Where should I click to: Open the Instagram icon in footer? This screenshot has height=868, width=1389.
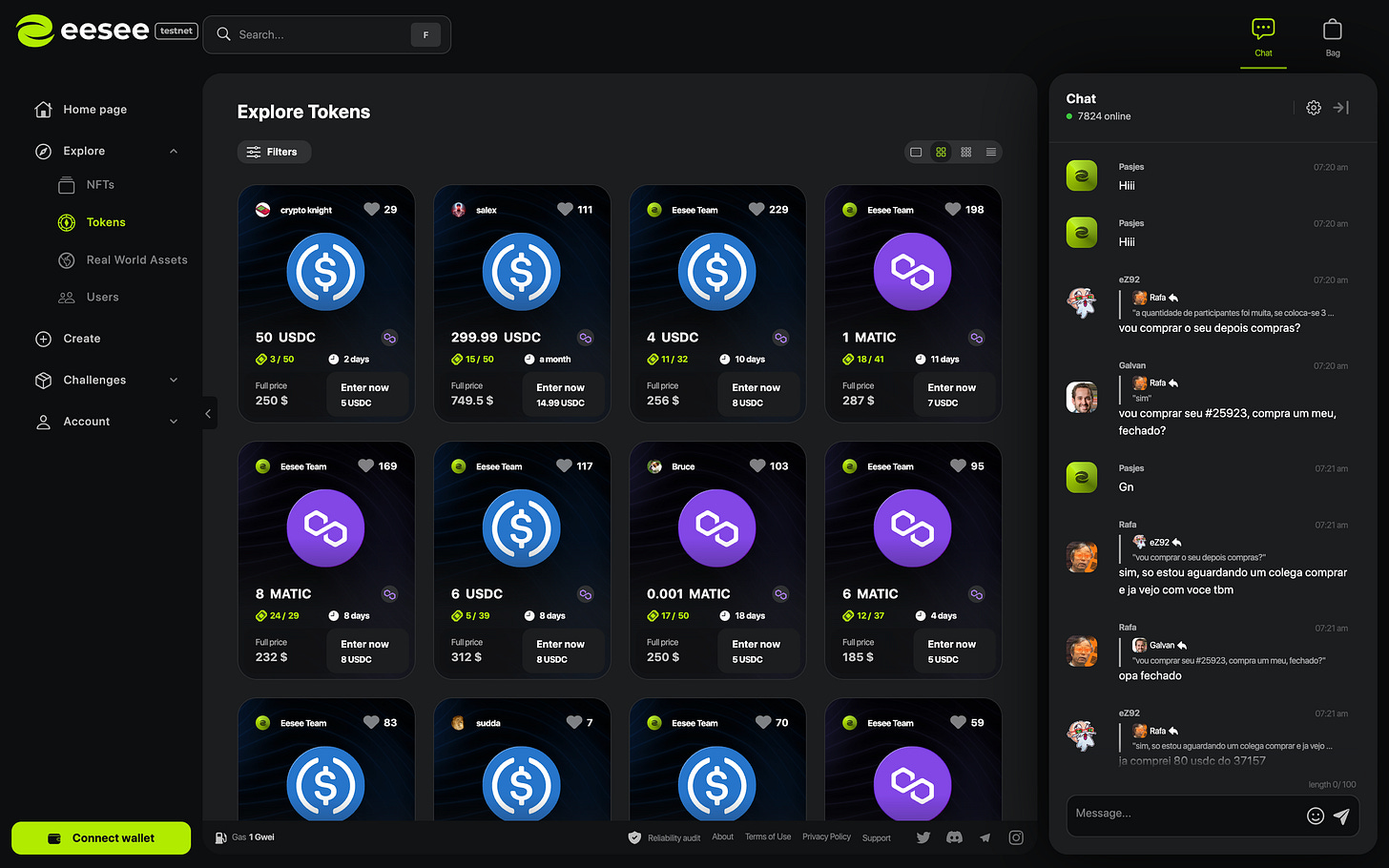point(1016,837)
